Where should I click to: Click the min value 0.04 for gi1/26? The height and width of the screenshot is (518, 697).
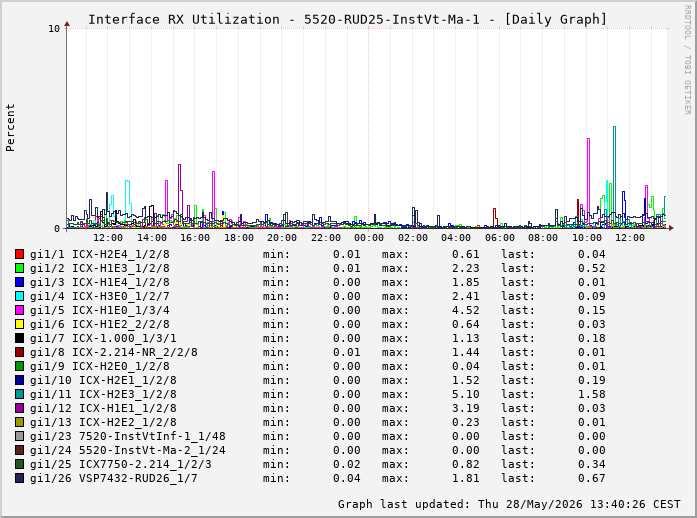[347, 478]
